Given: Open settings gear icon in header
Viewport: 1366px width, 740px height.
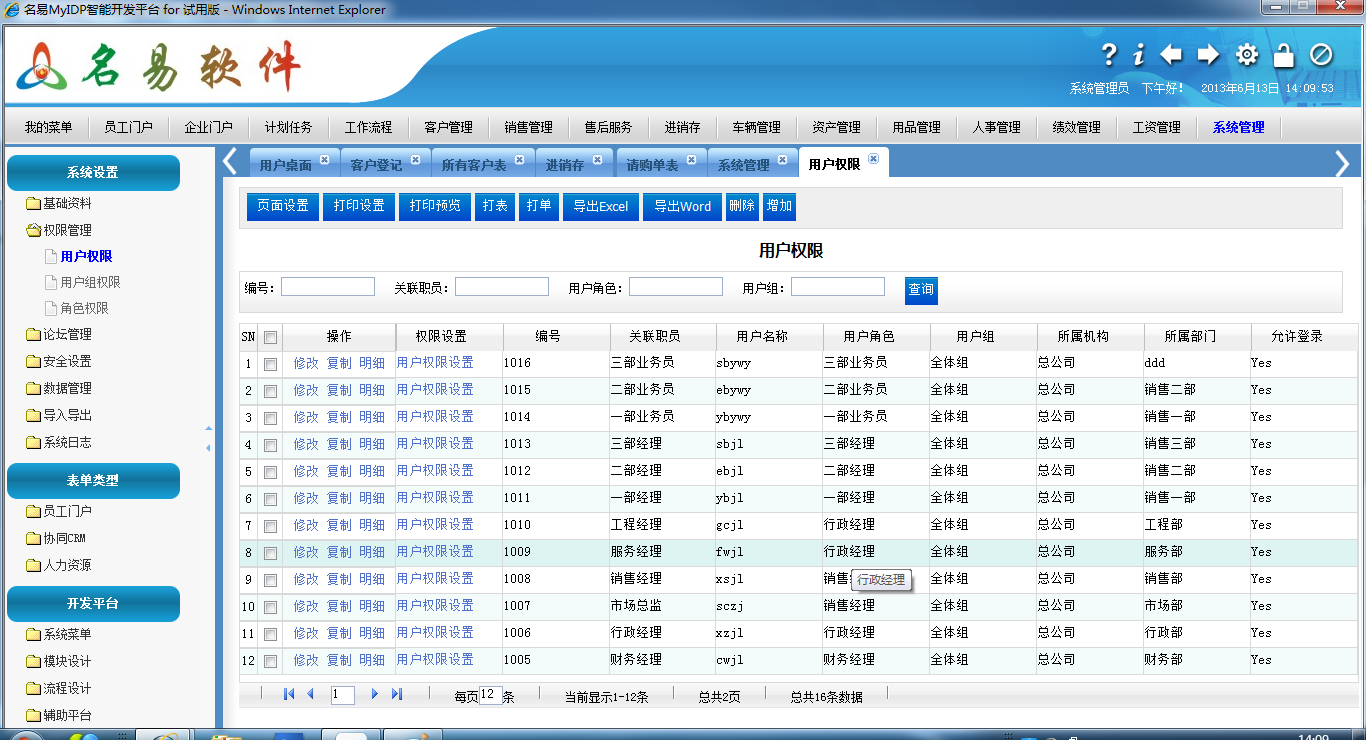Looking at the screenshot, I should pyautogui.click(x=1247, y=55).
